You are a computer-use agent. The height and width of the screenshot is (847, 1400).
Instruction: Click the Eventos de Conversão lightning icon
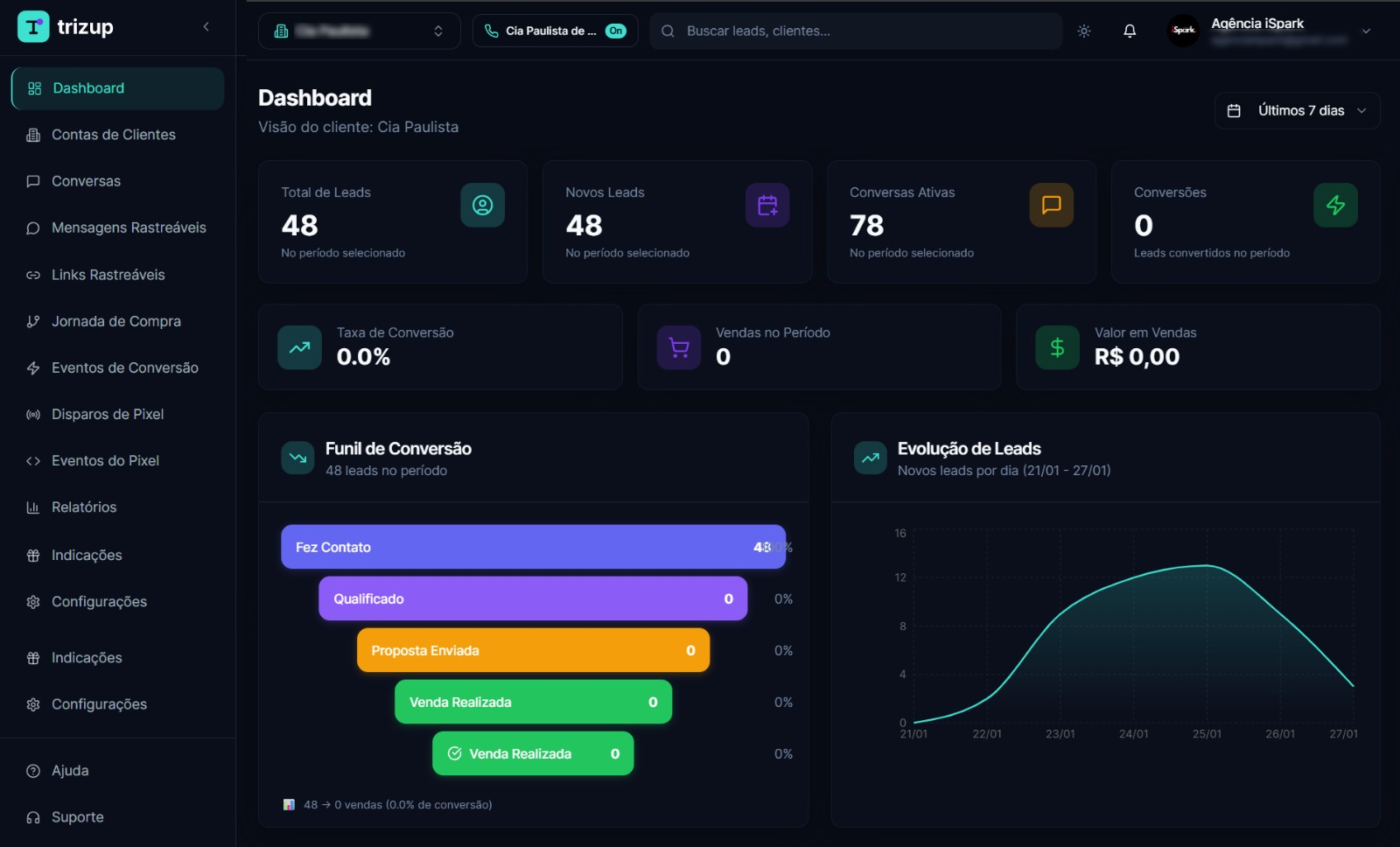click(x=33, y=367)
